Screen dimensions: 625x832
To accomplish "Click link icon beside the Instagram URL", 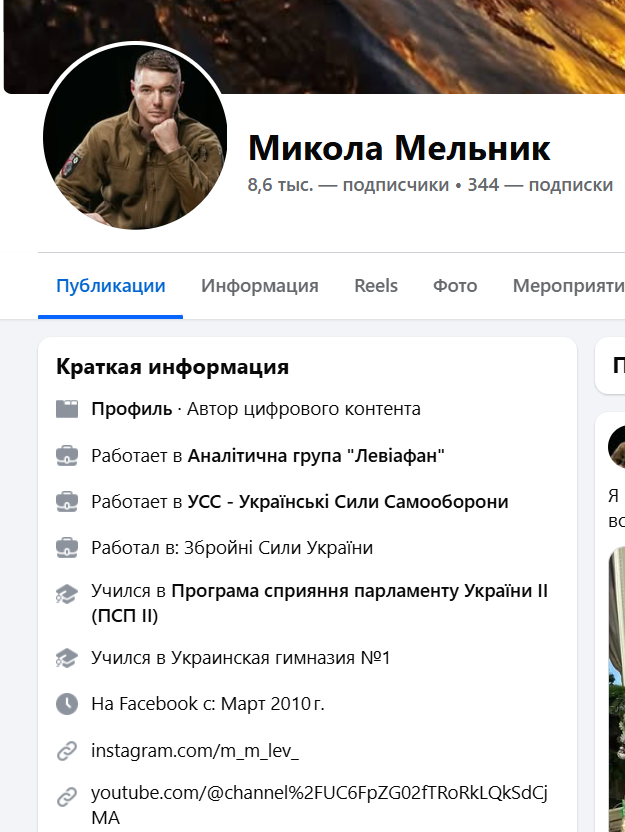I will pos(67,750).
